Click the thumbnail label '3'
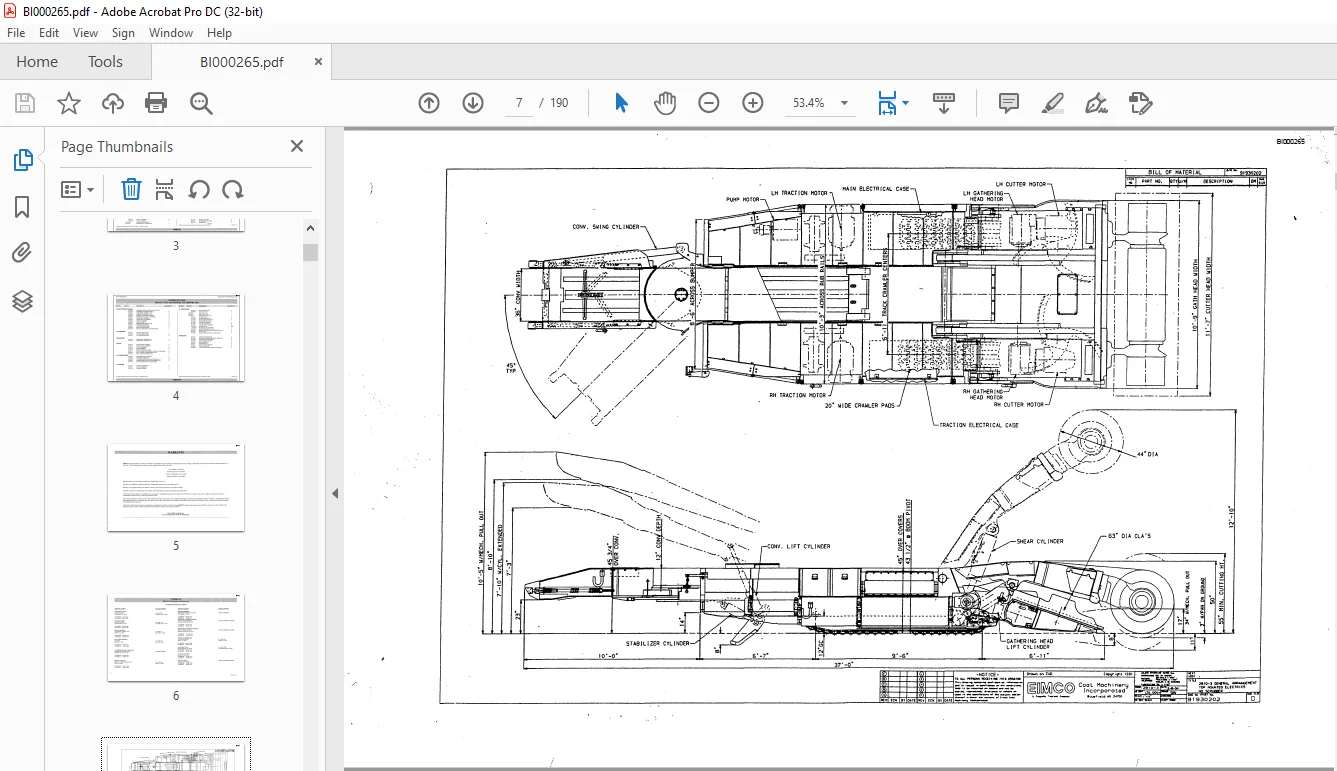Screen dimensions: 1337x771 [176, 245]
